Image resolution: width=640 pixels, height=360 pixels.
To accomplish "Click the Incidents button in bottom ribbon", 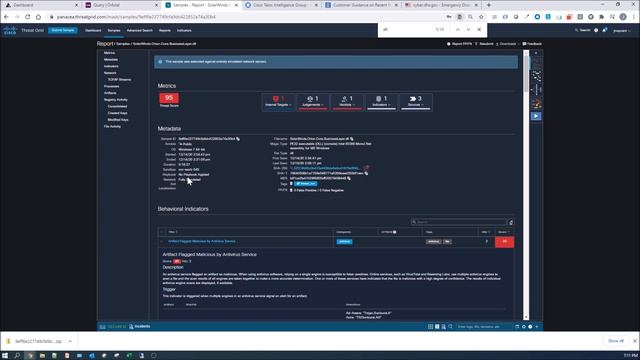I will point(140,327).
